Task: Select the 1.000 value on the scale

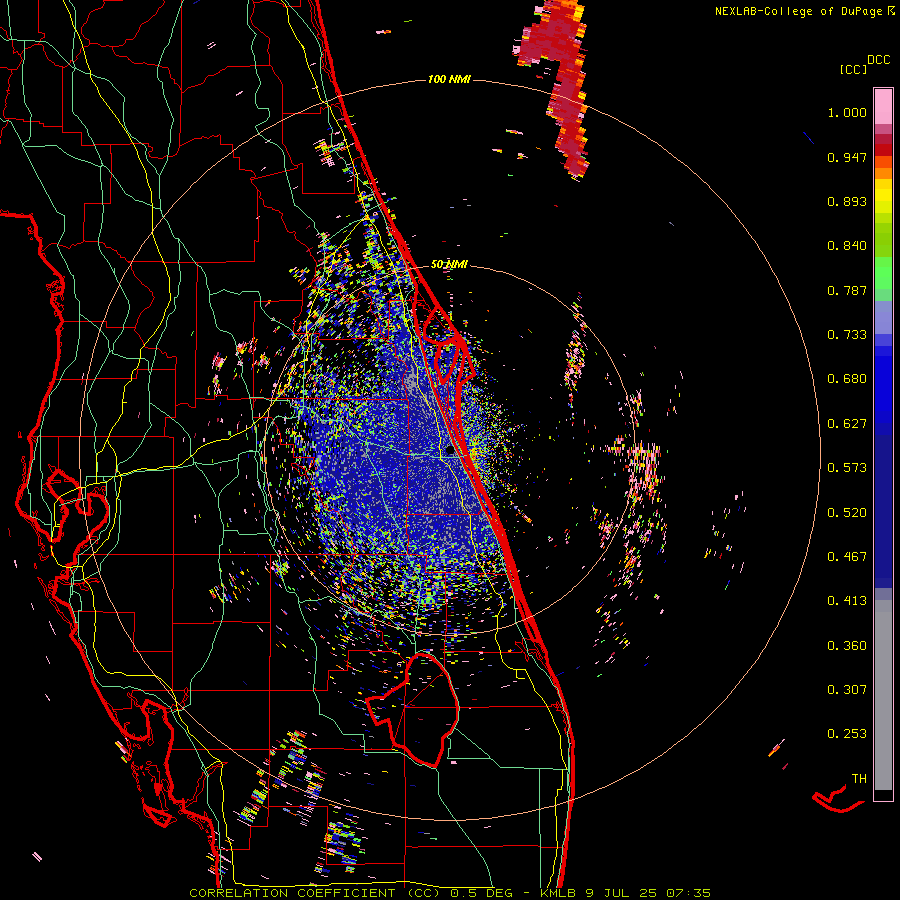Action: coord(847,112)
